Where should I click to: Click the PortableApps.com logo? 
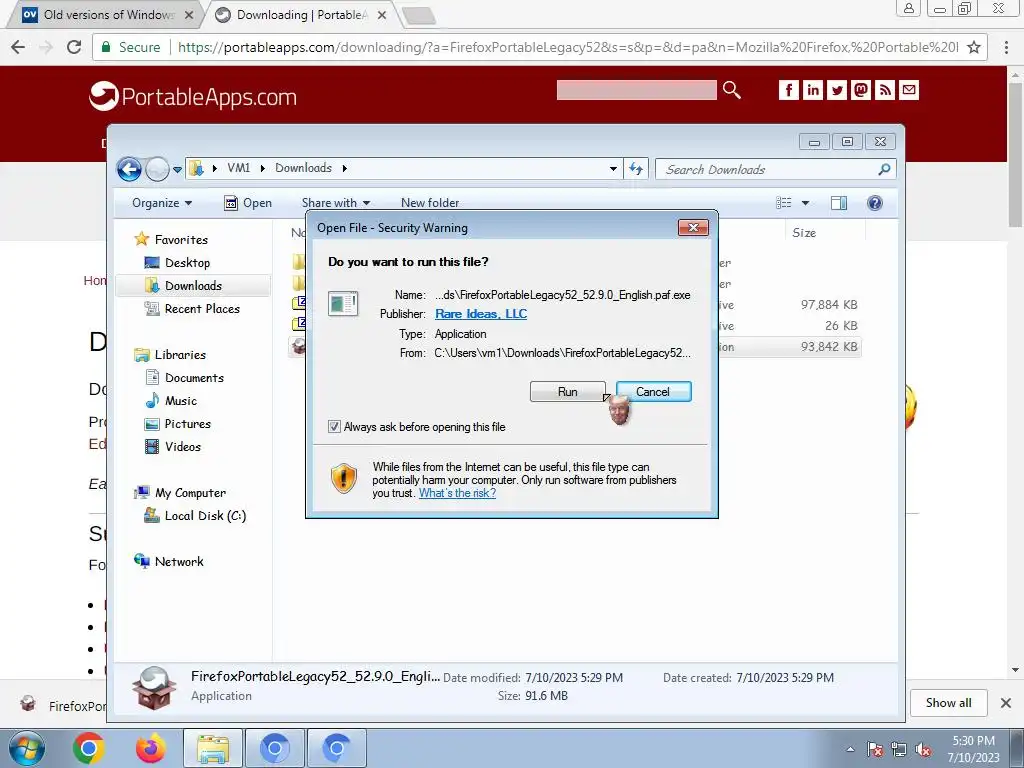[x=193, y=97]
